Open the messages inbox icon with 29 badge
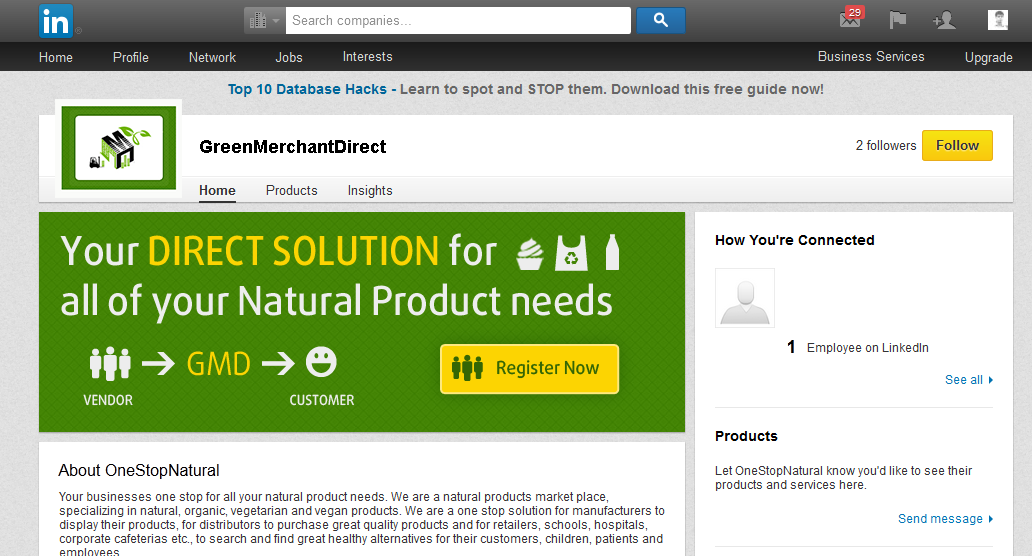The image size is (1032, 556). pos(851,18)
